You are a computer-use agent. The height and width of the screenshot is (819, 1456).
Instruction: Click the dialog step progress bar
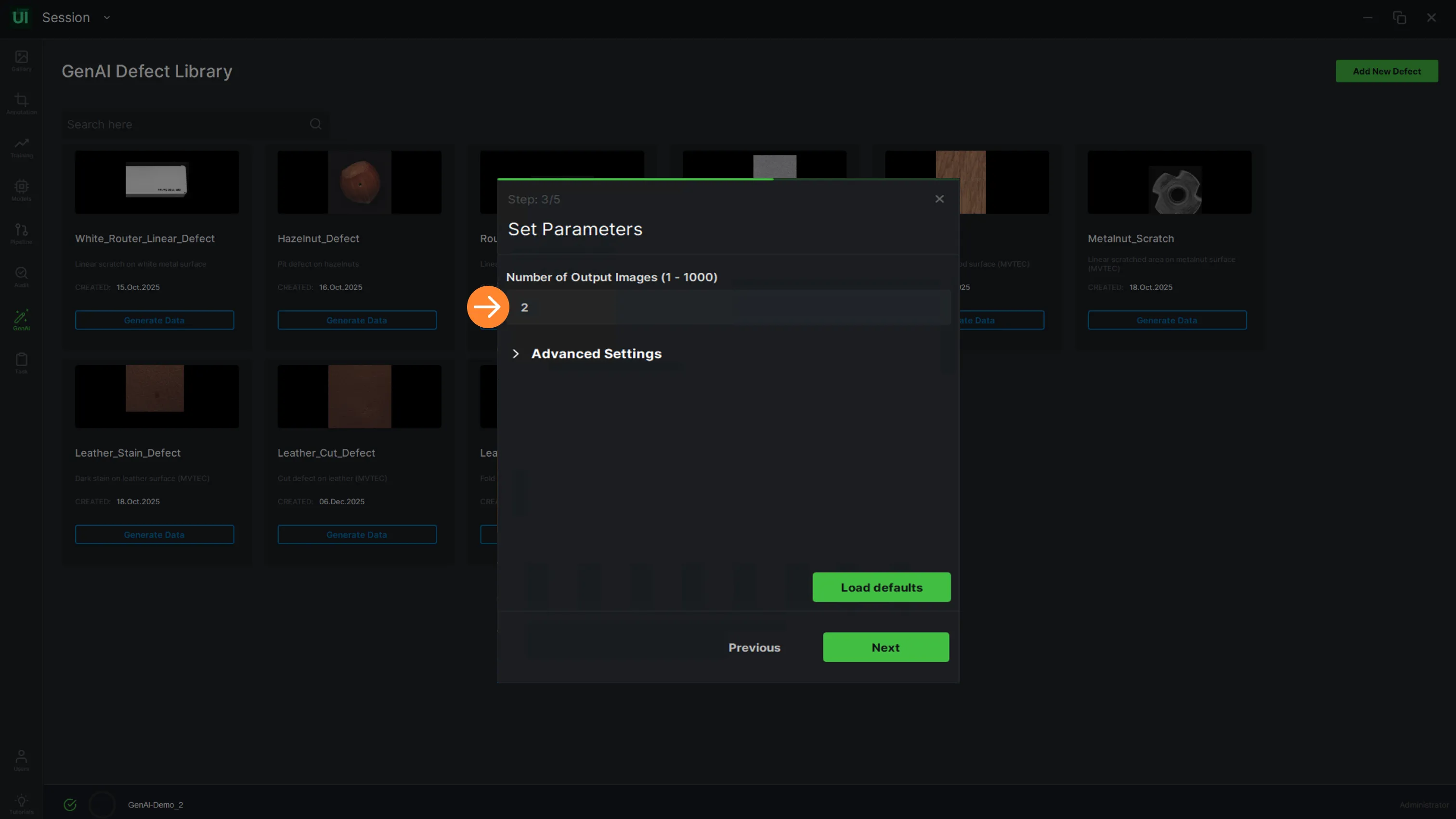click(728, 179)
